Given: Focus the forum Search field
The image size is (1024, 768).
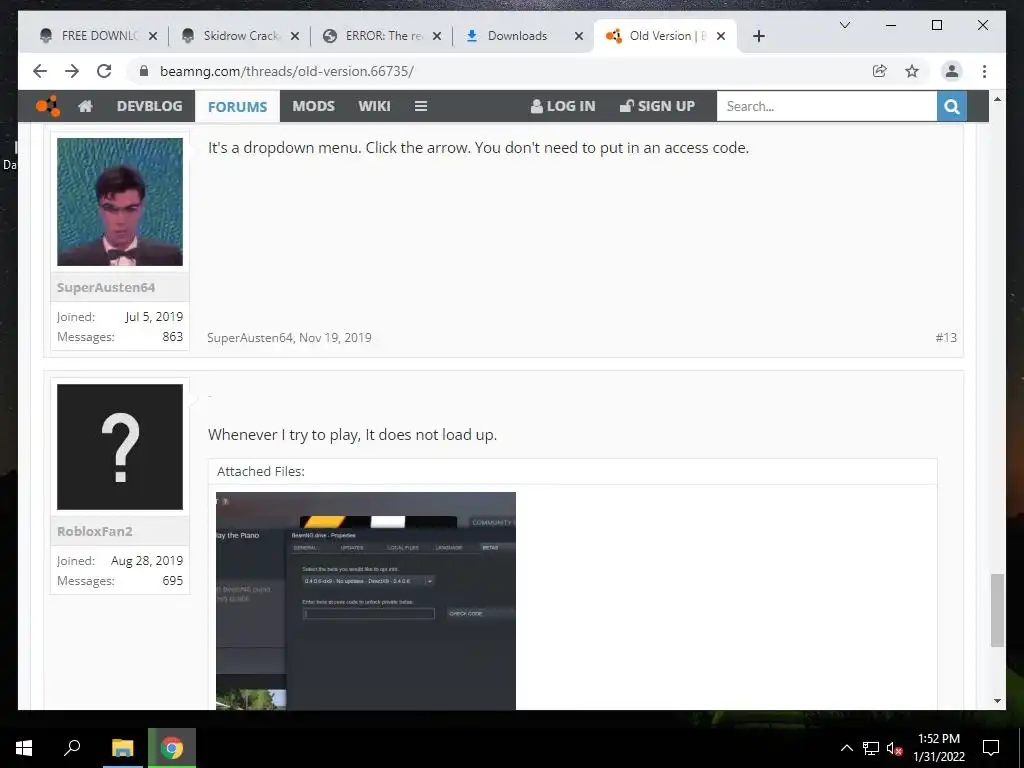Looking at the screenshot, I should click(x=827, y=106).
